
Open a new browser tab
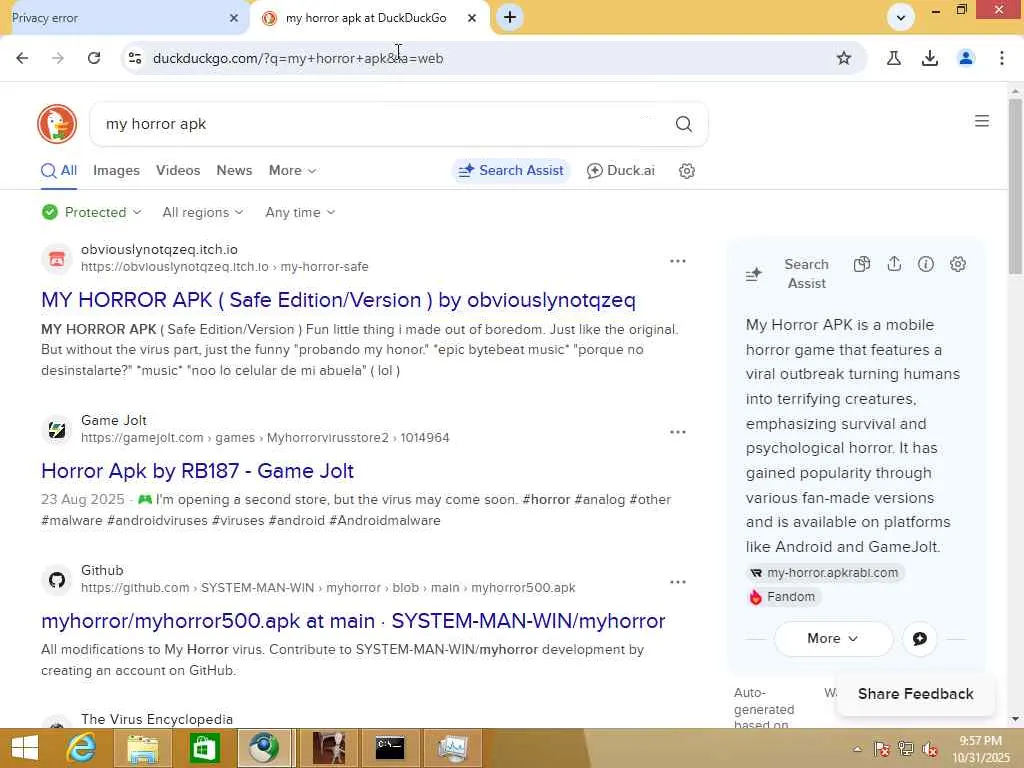tap(510, 18)
